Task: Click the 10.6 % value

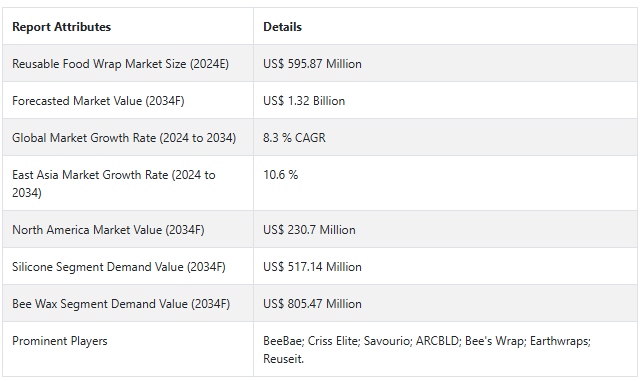Action: point(280,175)
